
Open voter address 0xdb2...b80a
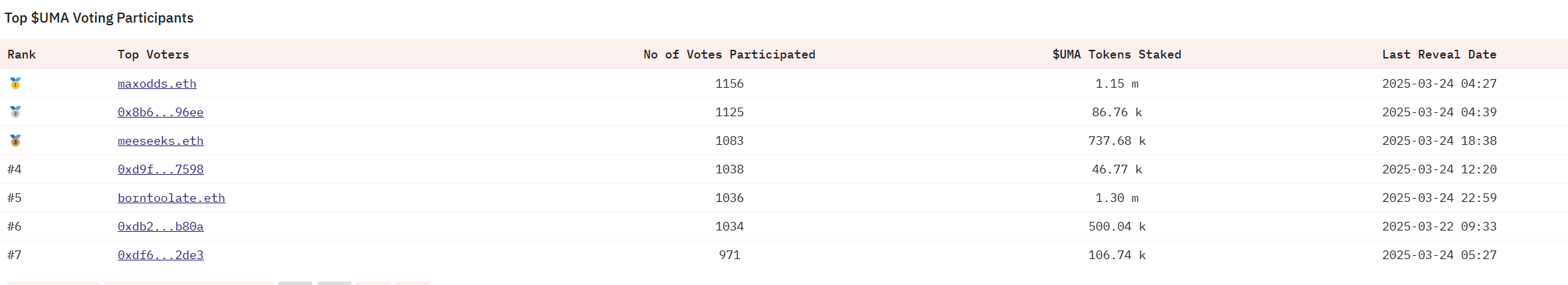pyautogui.click(x=161, y=227)
